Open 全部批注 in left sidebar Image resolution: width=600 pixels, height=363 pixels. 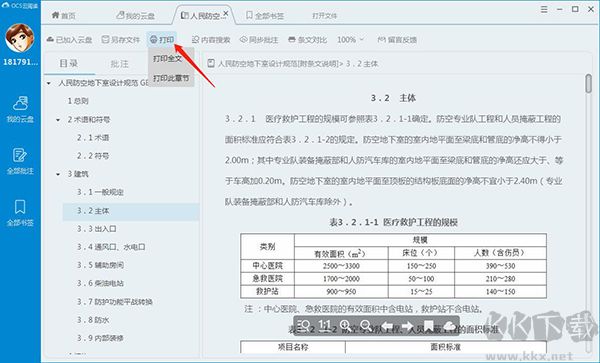pos(20,161)
